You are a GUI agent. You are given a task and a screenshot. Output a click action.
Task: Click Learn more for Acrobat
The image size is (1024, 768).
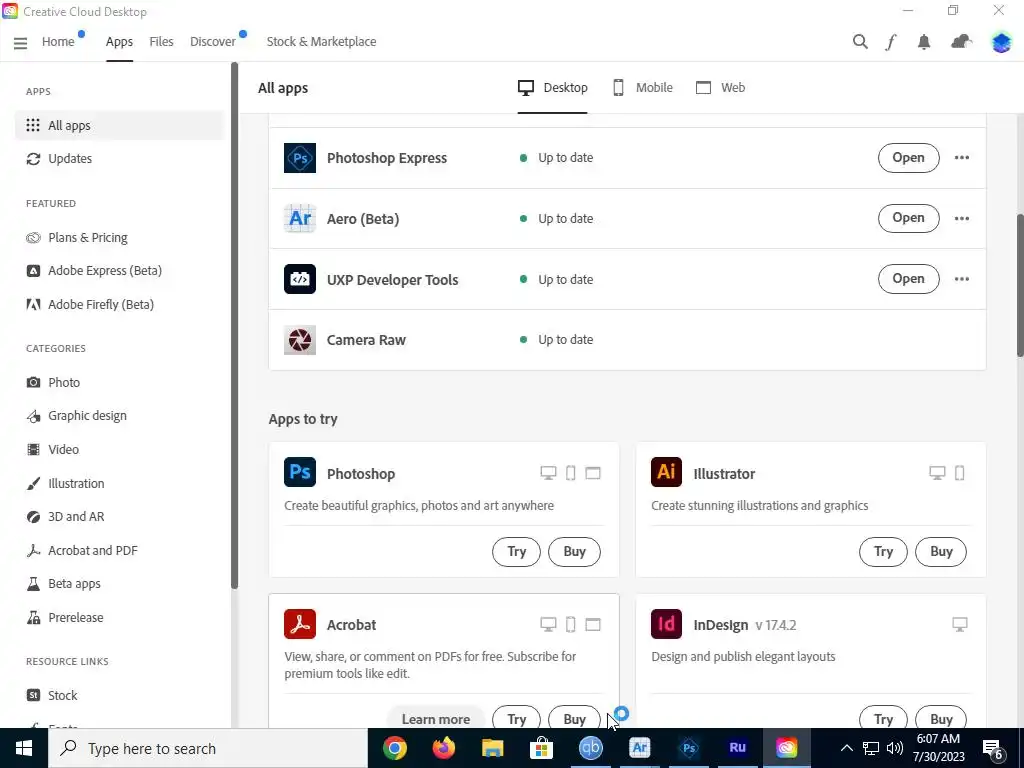[x=436, y=718]
